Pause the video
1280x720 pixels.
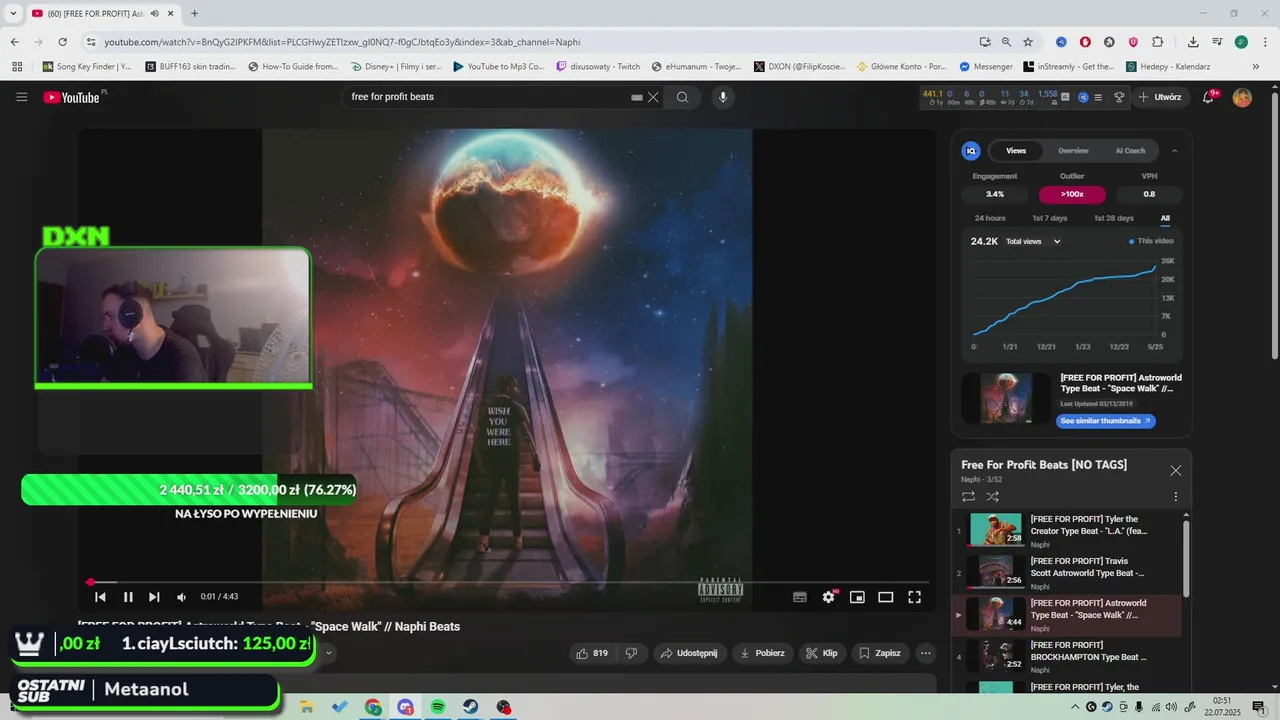click(128, 597)
